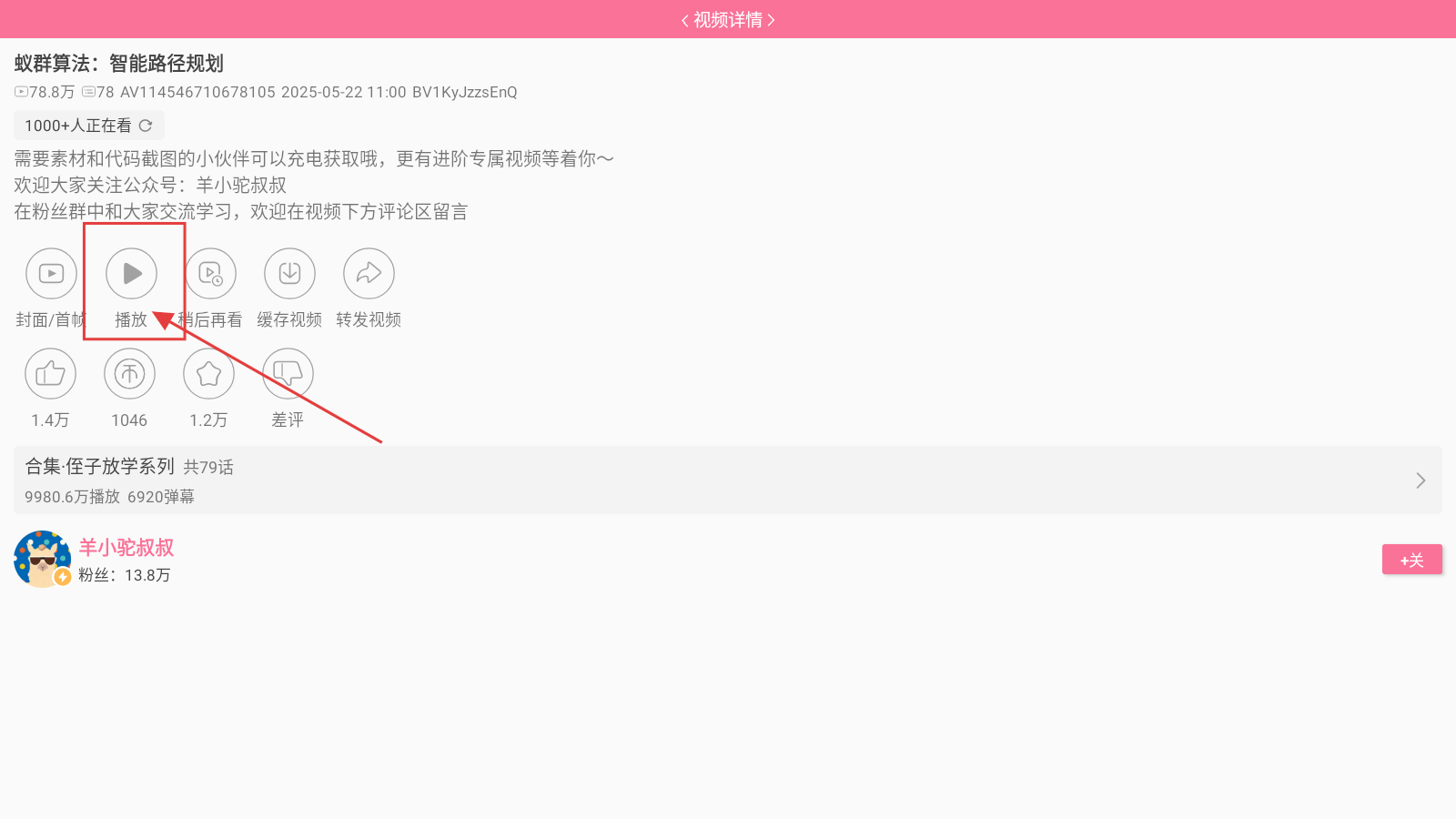Give a coin with the 1046 coin icon
Viewport: 1456px width, 819px height.
[x=129, y=373]
